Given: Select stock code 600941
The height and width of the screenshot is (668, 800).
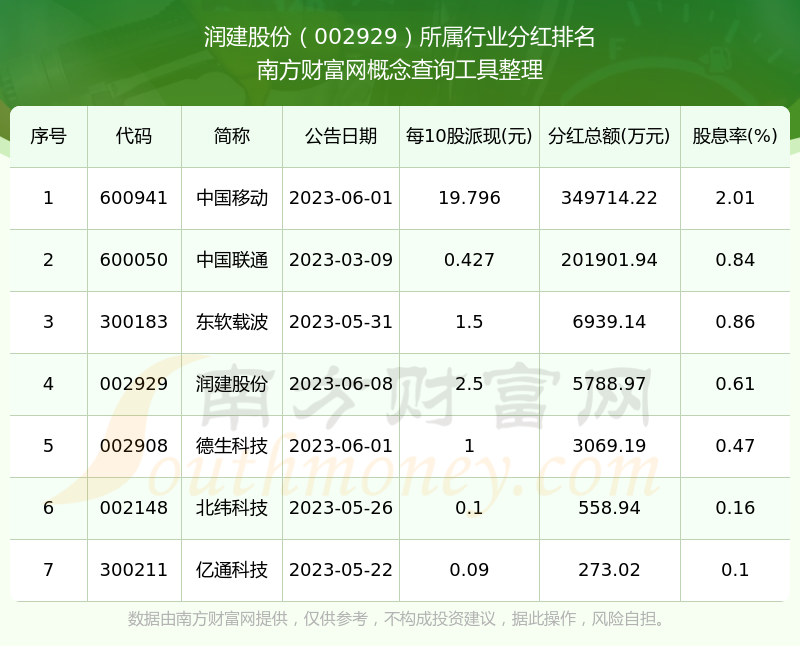Looking at the screenshot, I should pos(134,198).
